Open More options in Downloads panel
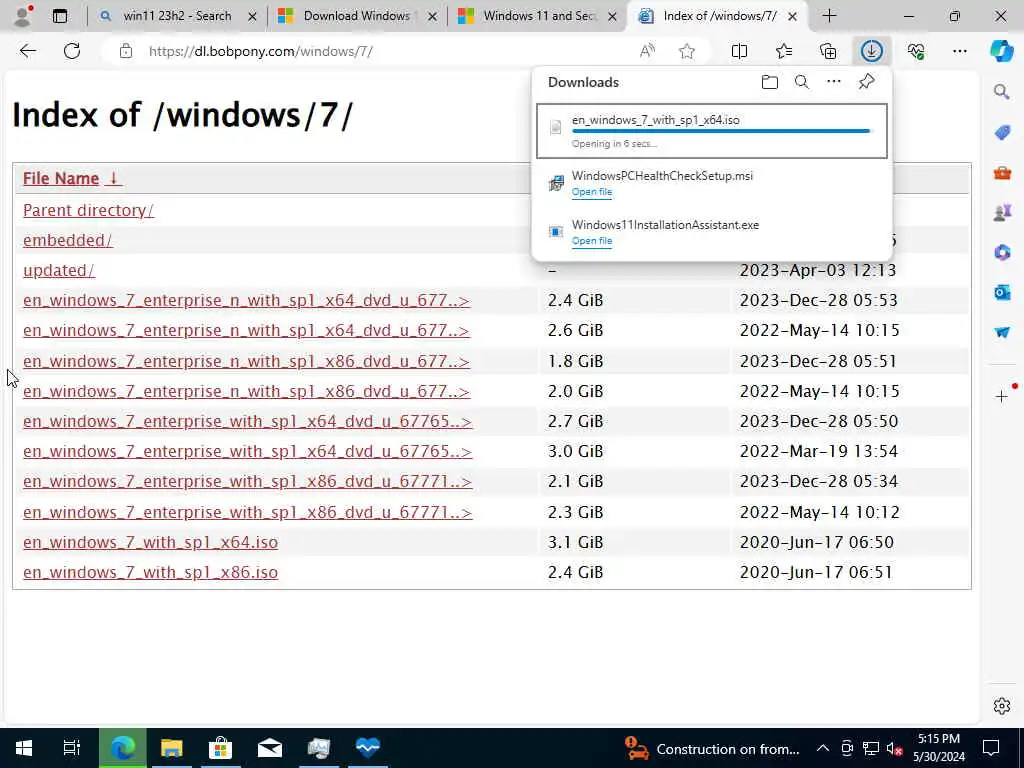The image size is (1024, 768). tap(834, 82)
